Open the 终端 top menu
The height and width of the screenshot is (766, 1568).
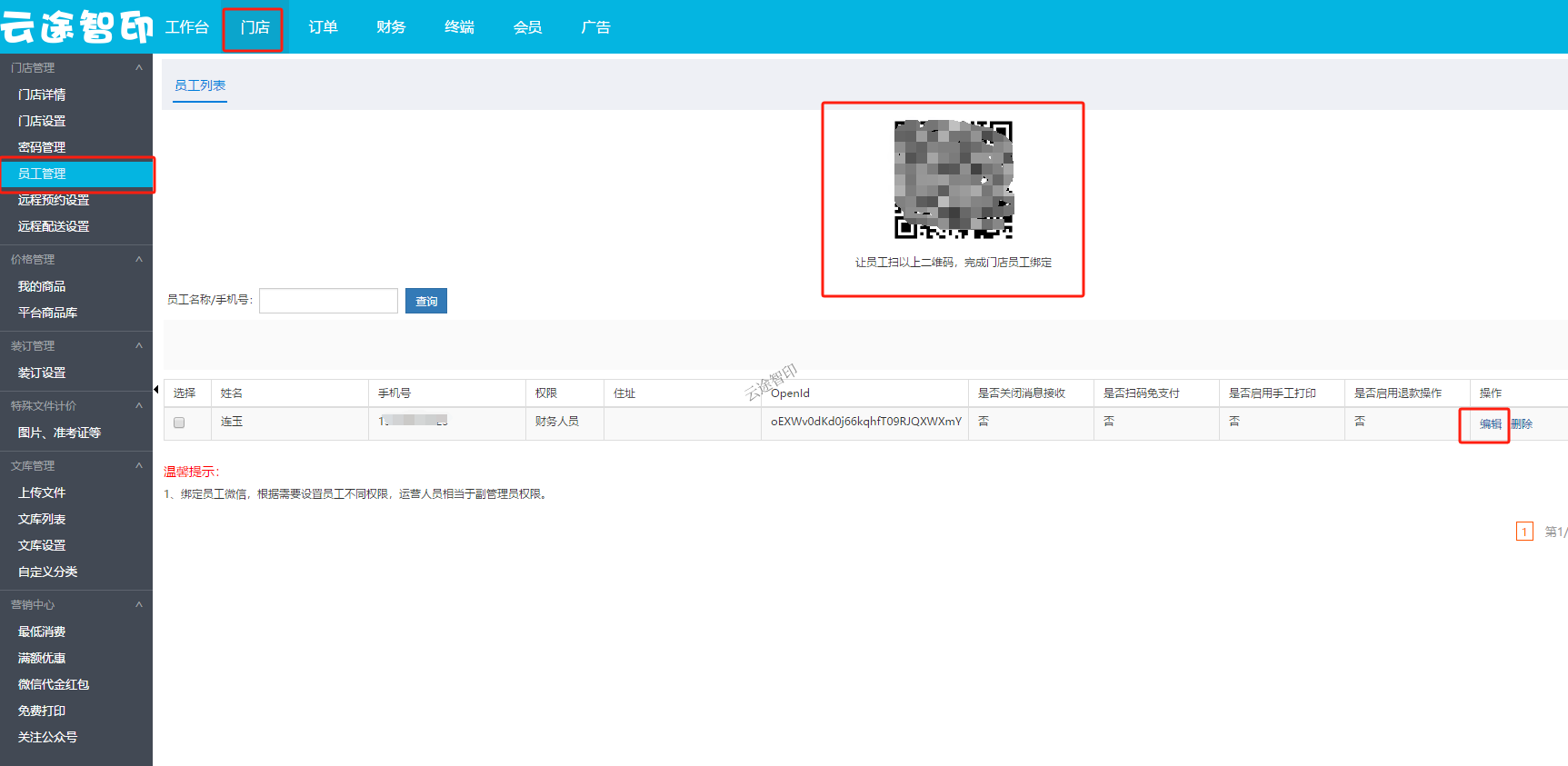[459, 27]
